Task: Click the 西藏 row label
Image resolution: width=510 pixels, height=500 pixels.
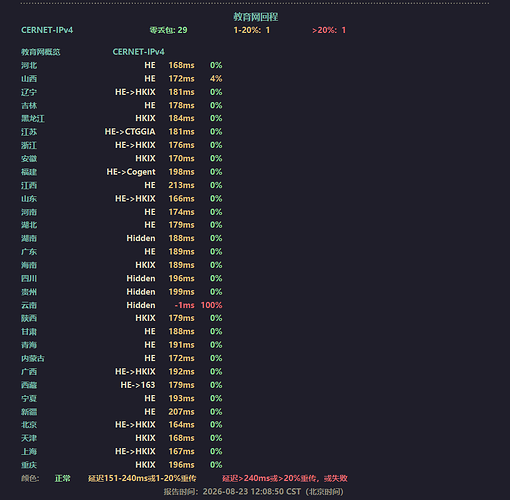Action: click(x=29, y=385)
